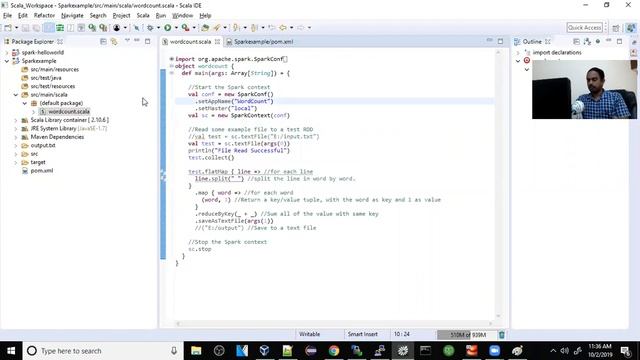Click the Smart Insert status field
The image size is (640, 360).
(x=362, y=334)
